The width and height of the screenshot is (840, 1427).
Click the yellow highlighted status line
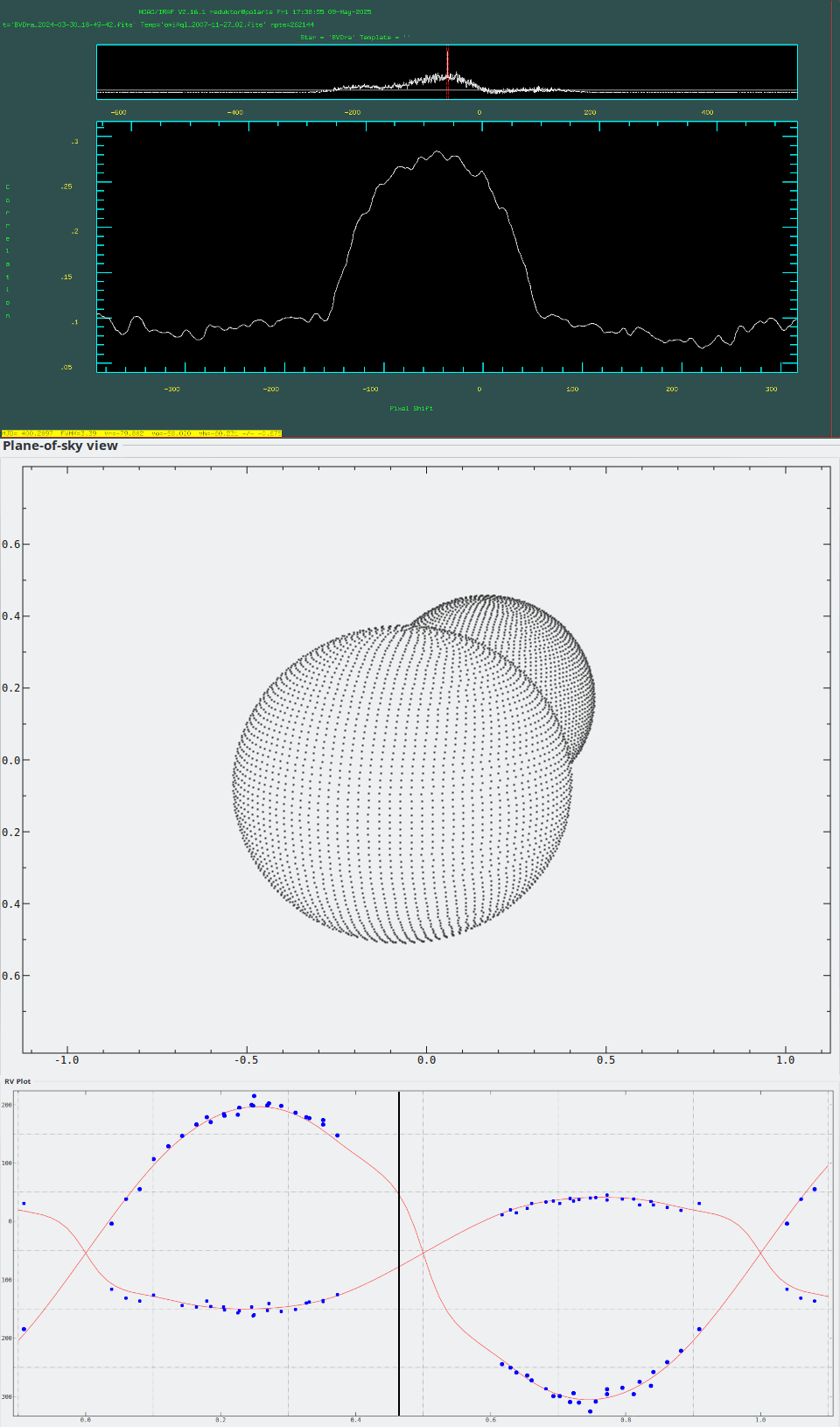point(141,433)
